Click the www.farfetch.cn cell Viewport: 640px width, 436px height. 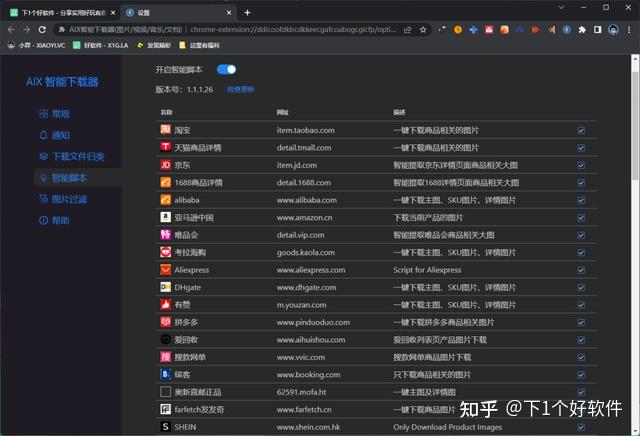(x=304, y=409)
